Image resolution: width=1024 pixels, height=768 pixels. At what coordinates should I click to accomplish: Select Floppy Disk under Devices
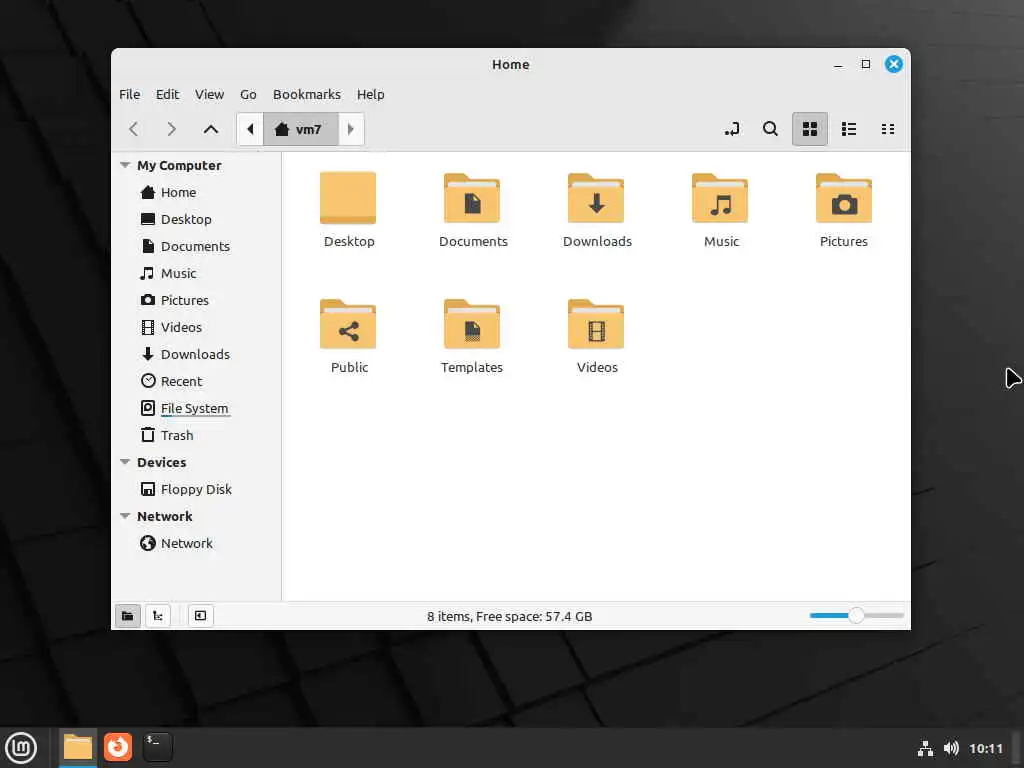(x=196, y=489)
